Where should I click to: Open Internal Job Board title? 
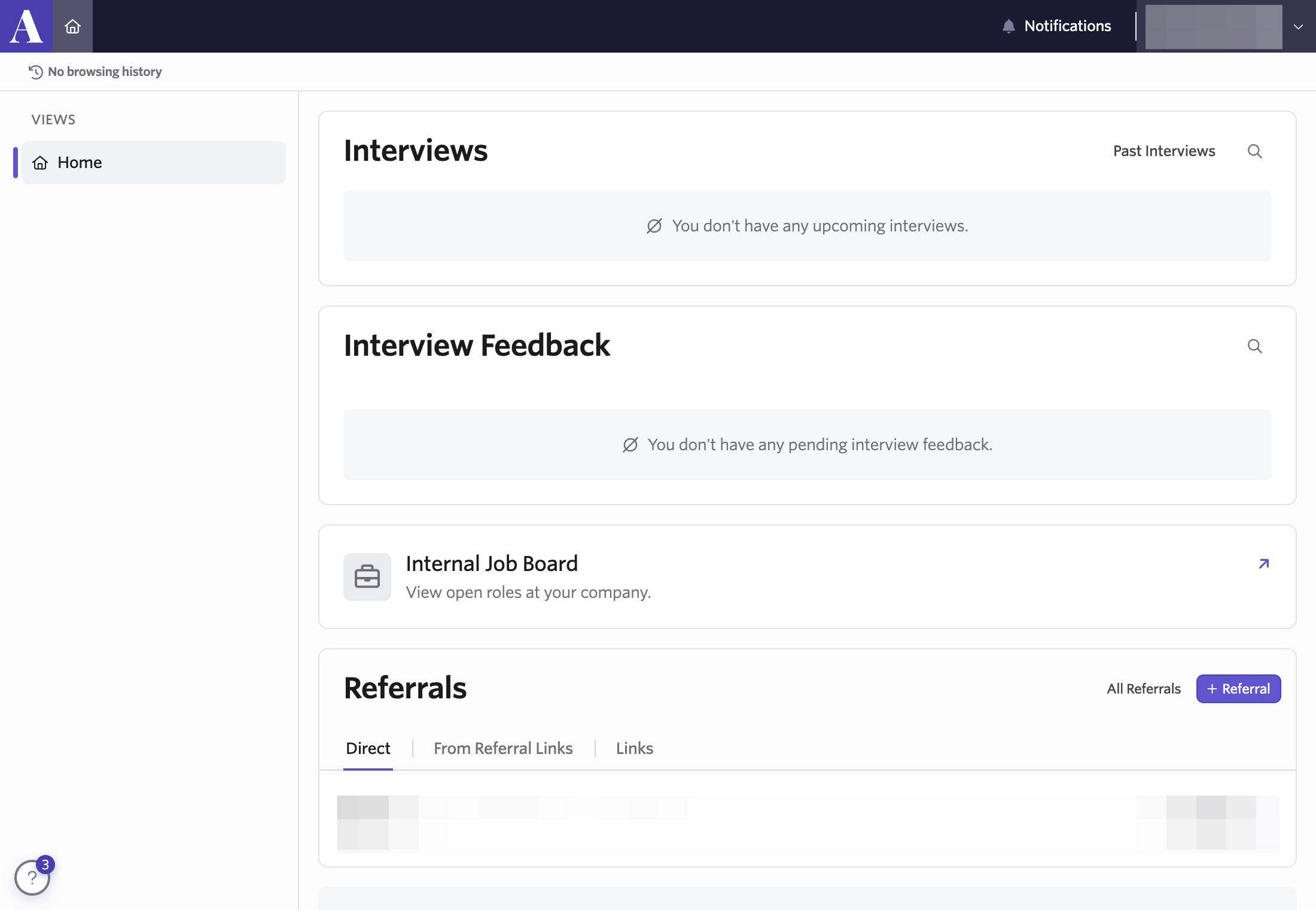492,564
